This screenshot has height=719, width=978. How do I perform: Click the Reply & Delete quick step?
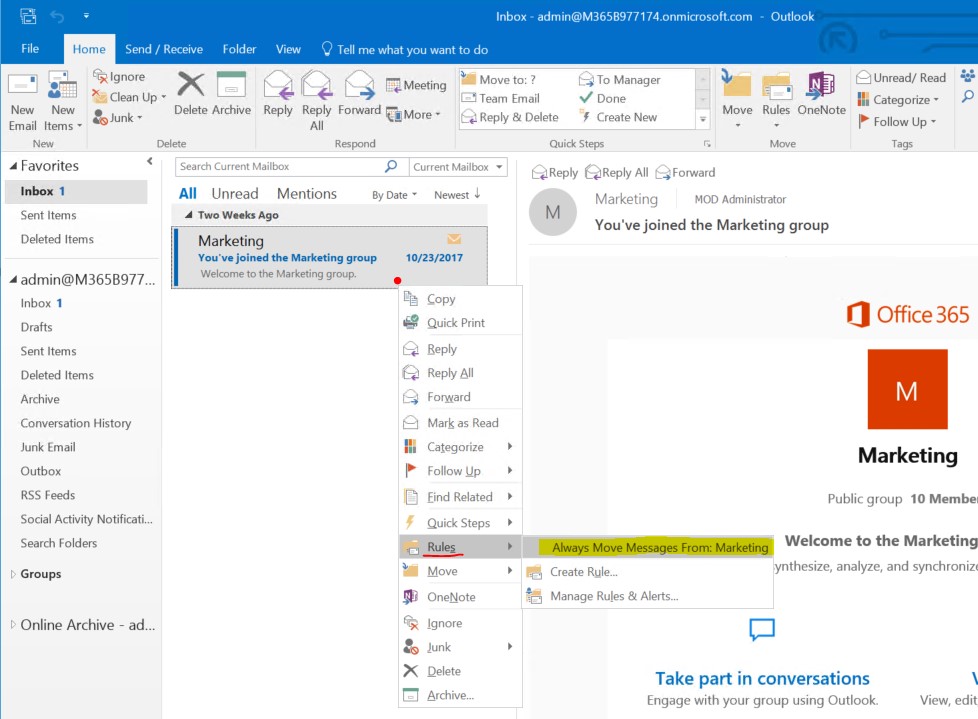[510, 117]
